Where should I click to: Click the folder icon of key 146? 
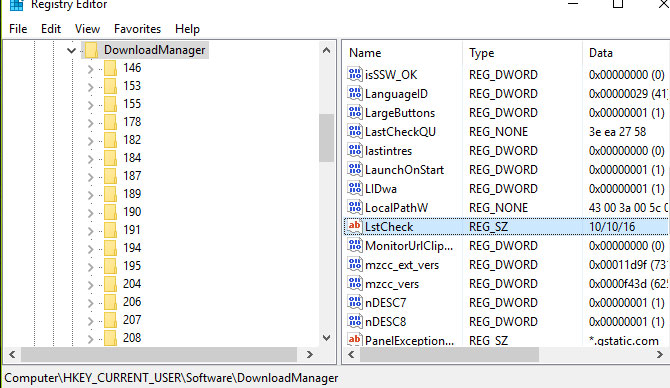coord(110,68)
